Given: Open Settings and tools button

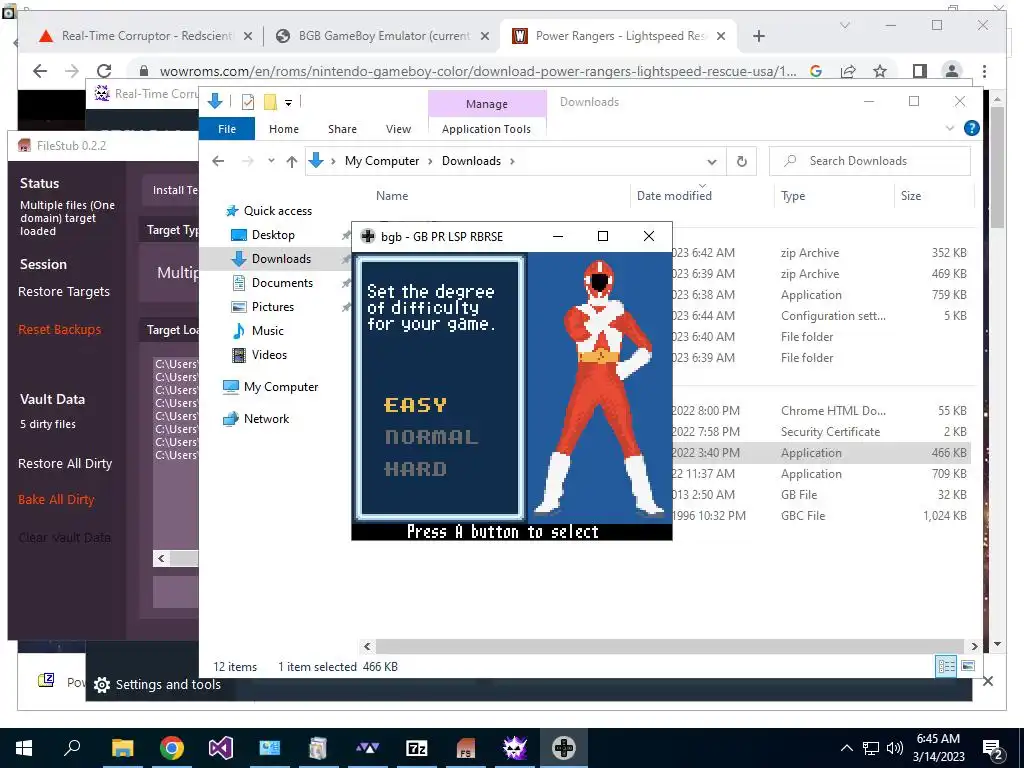Looking at the screenshot, I should point(157,684).
